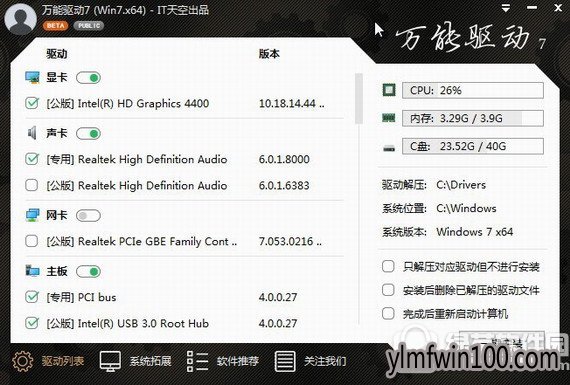570x385 pixels.
Task: Uncheck Intel(R) HD Graphics 4400 driver
Action: click(x=32, y=103)
